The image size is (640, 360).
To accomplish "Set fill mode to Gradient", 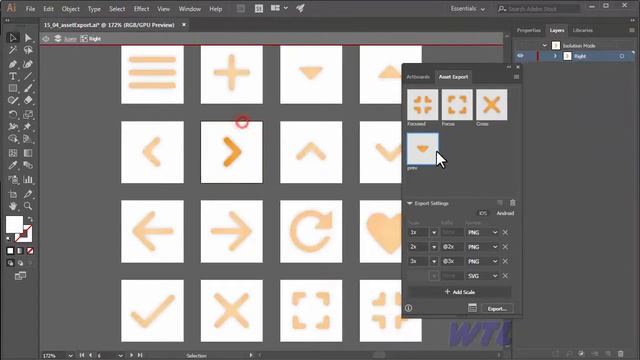I will click(x=20, y=251).
